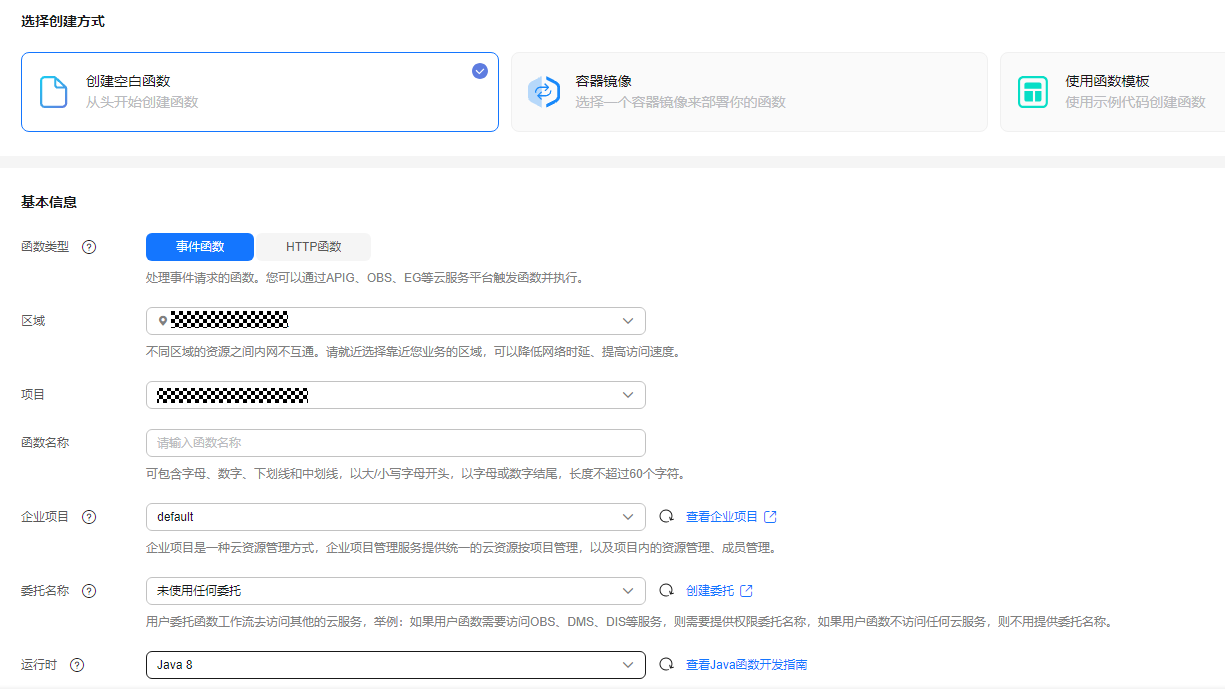Open 查看Java函数开发指南 link
This screenshot has height=694, width=1225.
pyautogui.click(x=746, y=665)
